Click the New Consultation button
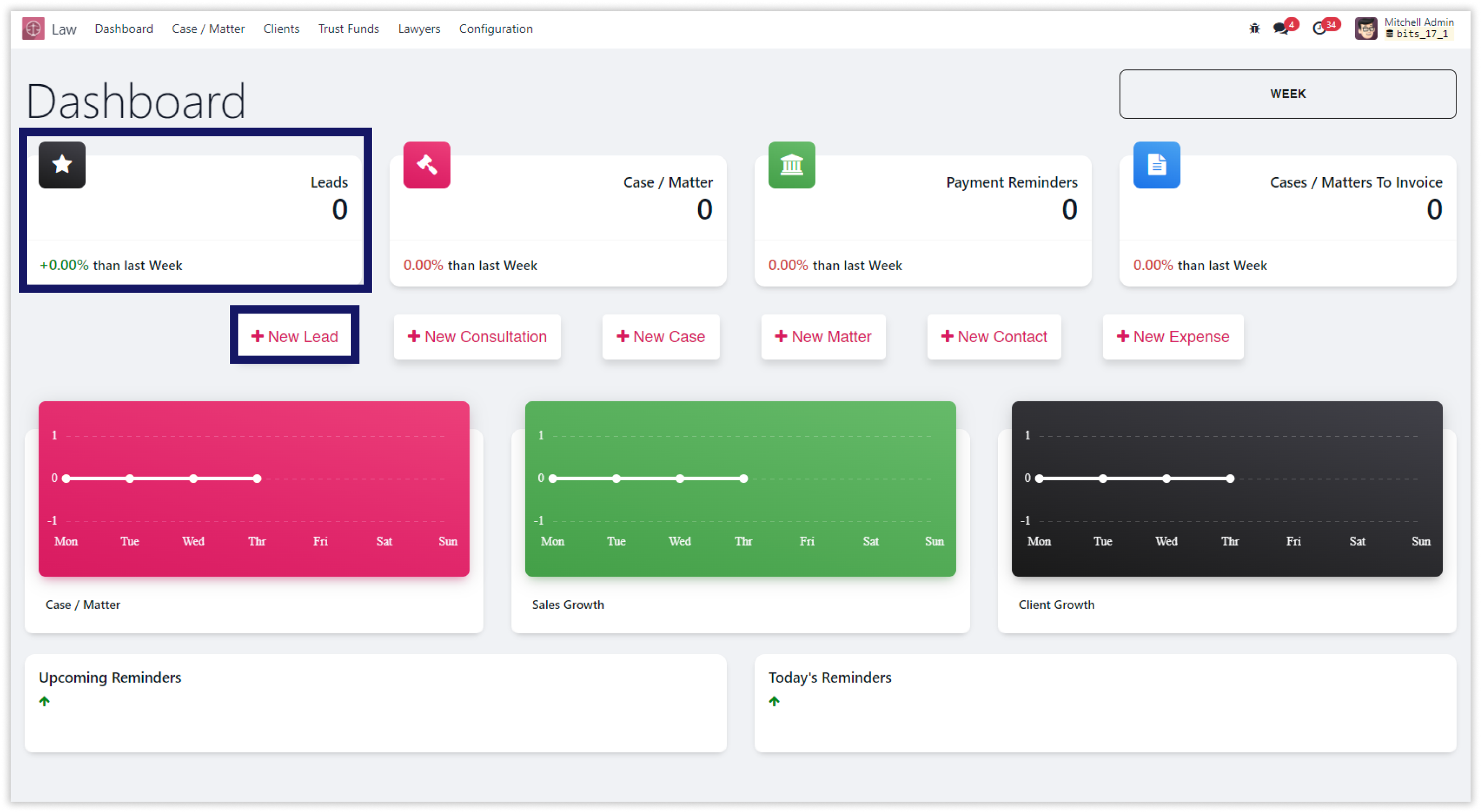Image resolution: width=1481 pixels, height=812 pixels. (477, 337)
